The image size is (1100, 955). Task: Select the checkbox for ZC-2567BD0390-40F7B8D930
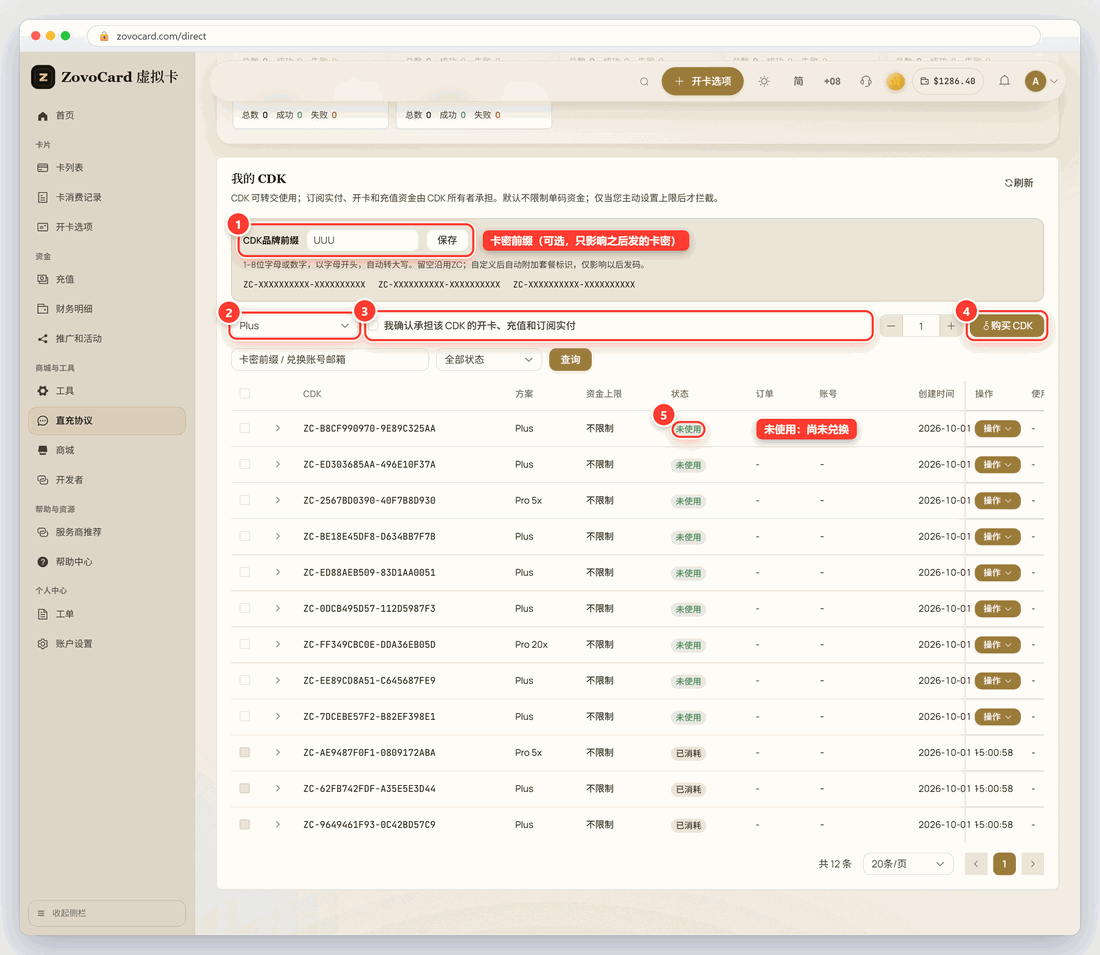coord(245,500)
